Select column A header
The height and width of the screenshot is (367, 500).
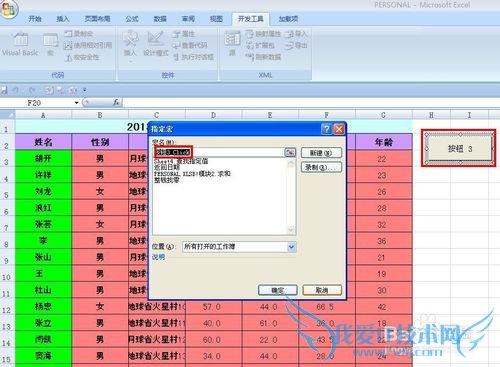(43, 115)
